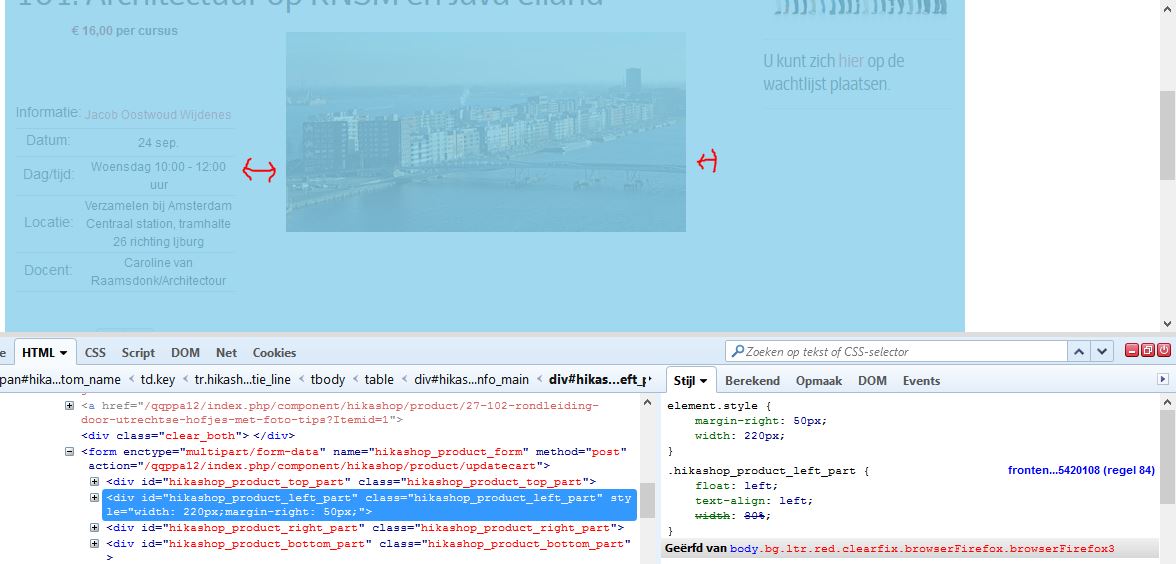Click the struck-through width 80% rule
The height and width of the screenshot is (564, 1176).
click(x=733, y=515)
